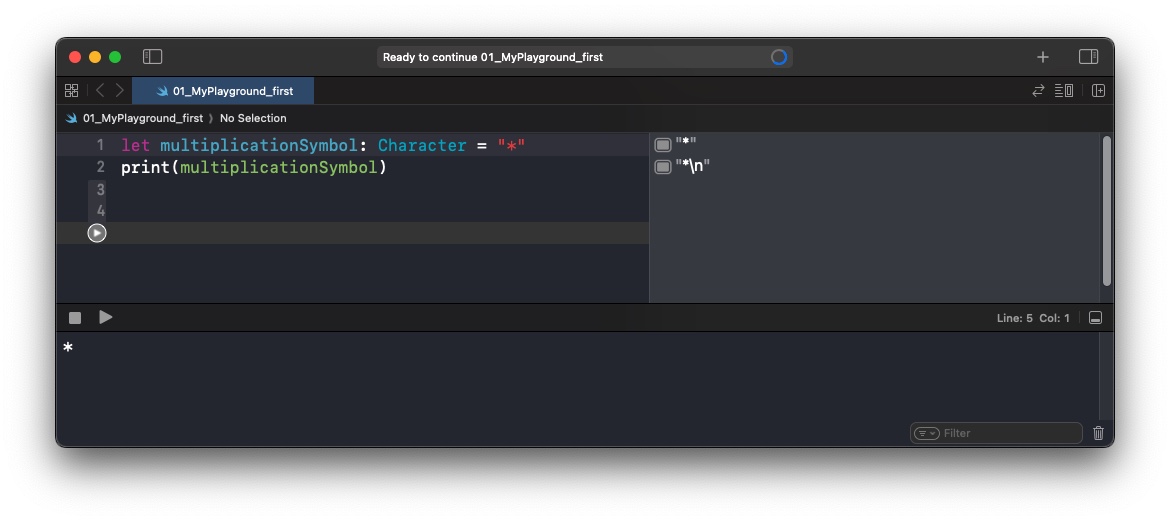Image resolution: width=1170 pixels, height=521 pixels.
Task: Click the add plus button in toolbar
Action: [x=1042, y=57]
